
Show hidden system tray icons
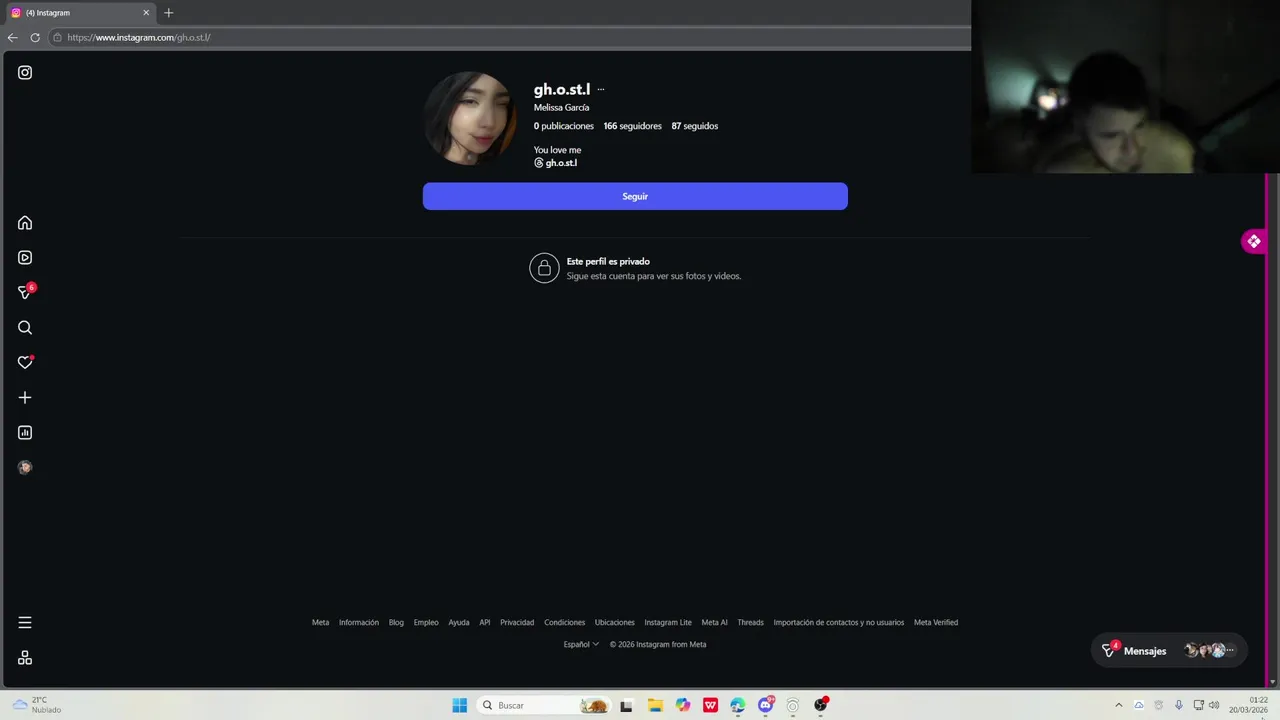1119,705
